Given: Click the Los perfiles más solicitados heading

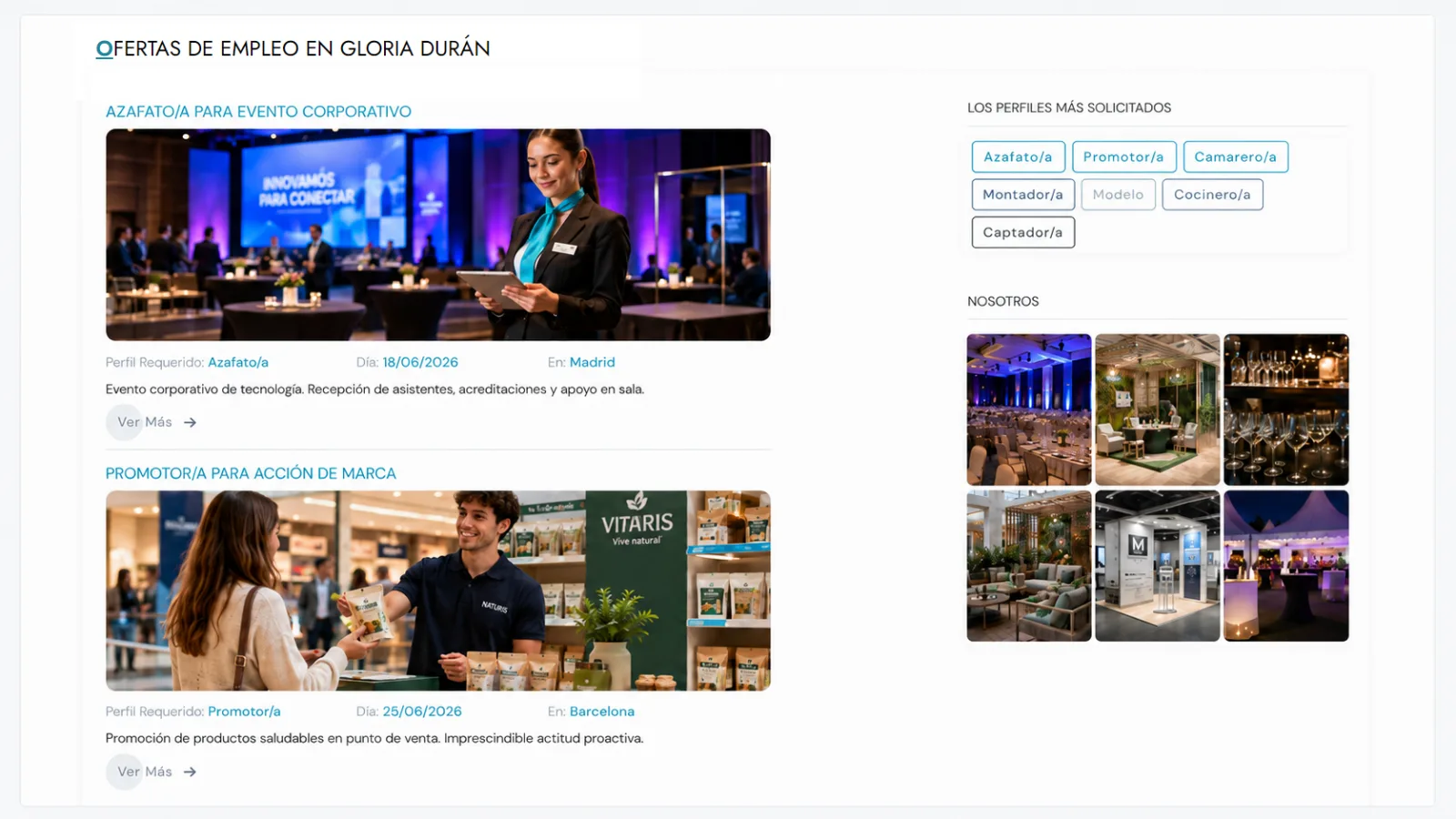Looking at the screenshot, I should (1069, 107).
